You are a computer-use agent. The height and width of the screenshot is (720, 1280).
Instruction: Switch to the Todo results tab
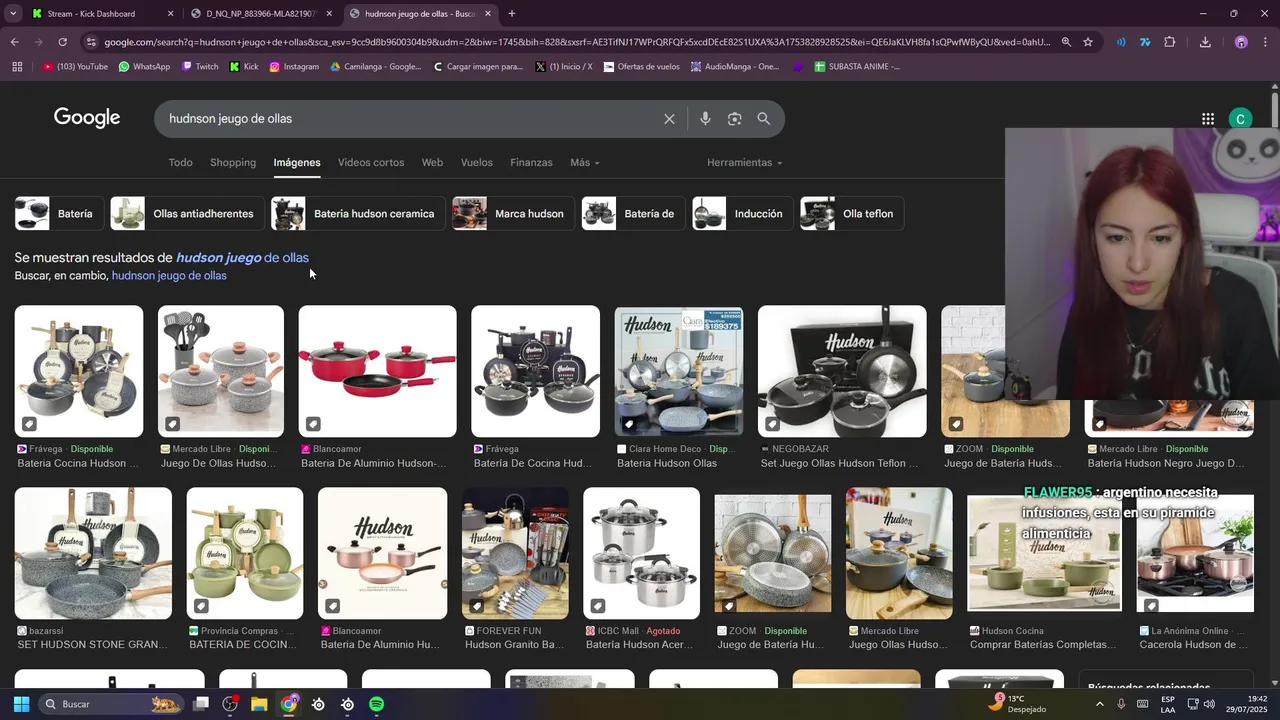tap(181, 162)
